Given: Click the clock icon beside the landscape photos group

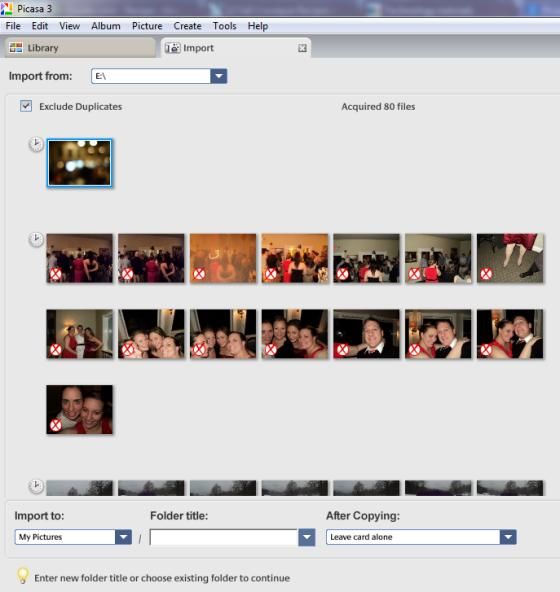Looking at the screenshot, I should coord(36,486).
